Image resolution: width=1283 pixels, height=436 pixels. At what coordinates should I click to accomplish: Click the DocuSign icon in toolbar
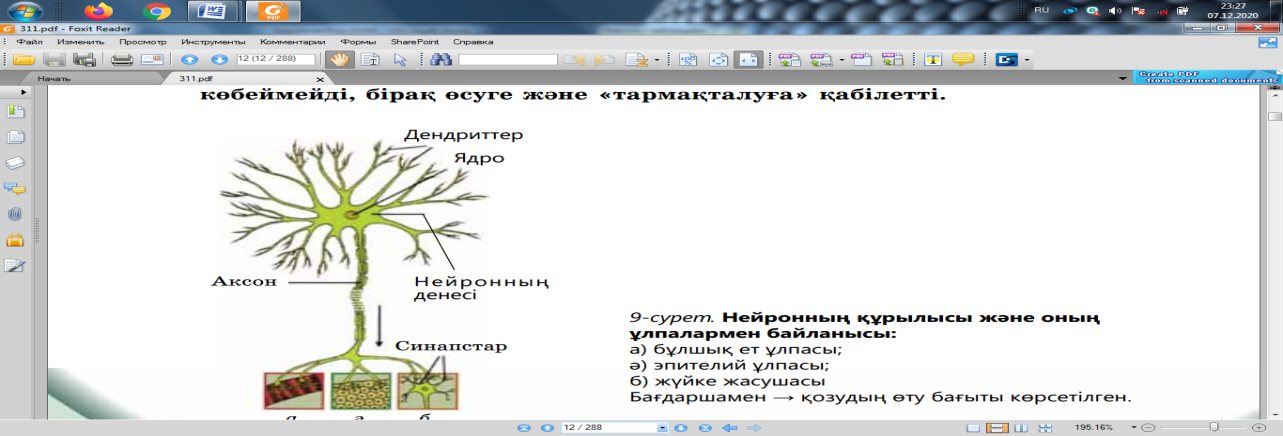pos(1007,60)
